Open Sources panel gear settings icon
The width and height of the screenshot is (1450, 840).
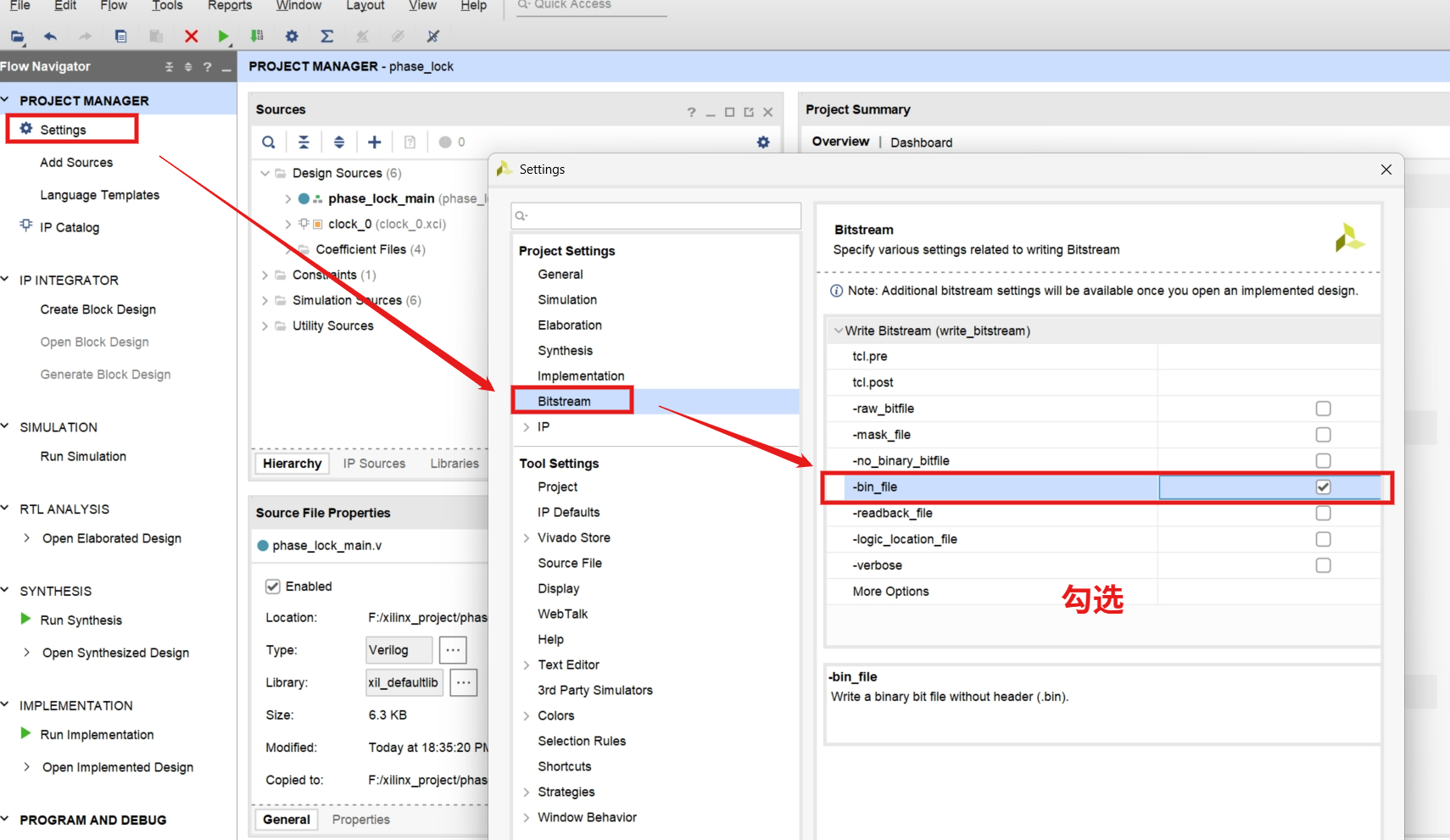tap(763, 142)
